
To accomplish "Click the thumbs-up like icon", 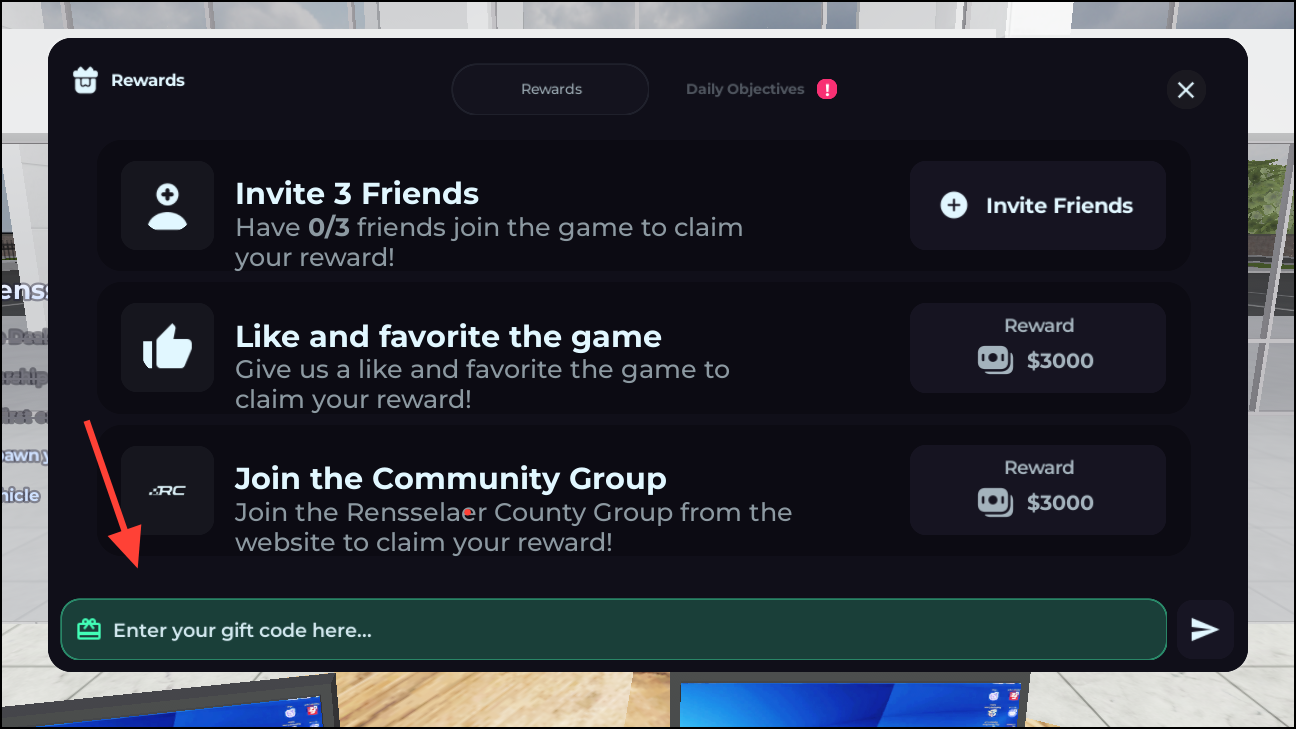I will click(167, 348).
